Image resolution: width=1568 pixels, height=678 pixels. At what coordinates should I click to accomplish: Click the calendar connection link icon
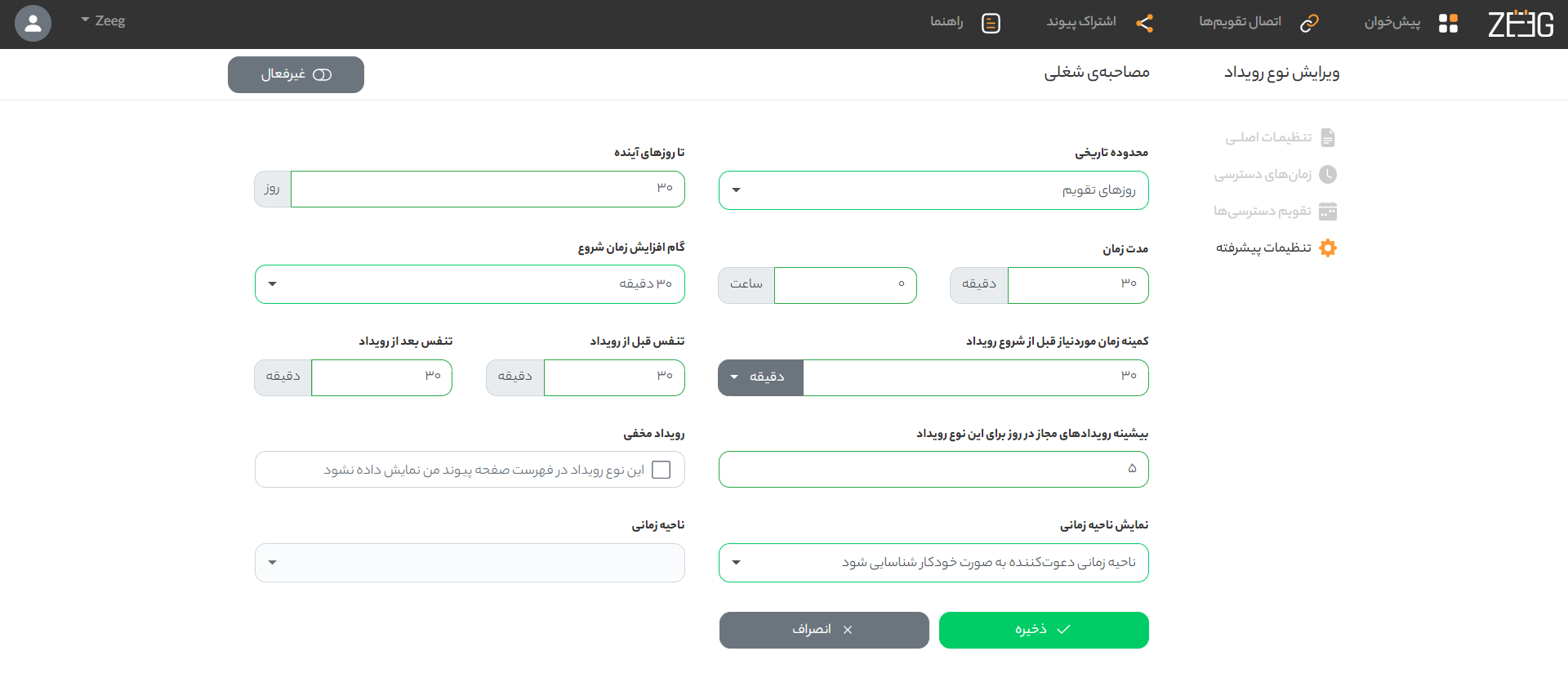tap(1309, 24)
